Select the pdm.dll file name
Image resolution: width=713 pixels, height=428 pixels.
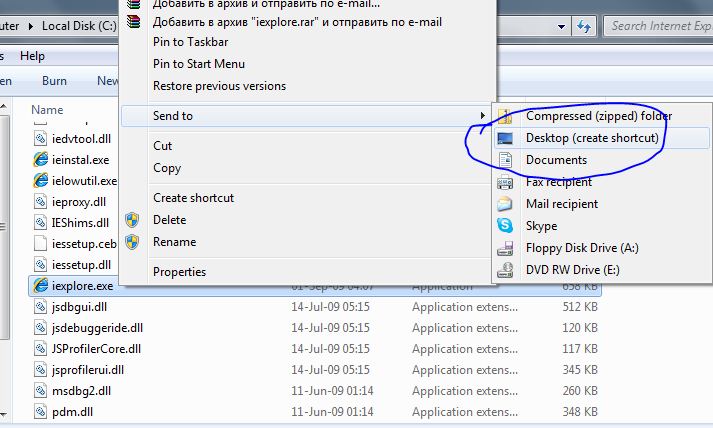(x=72, y=412)
